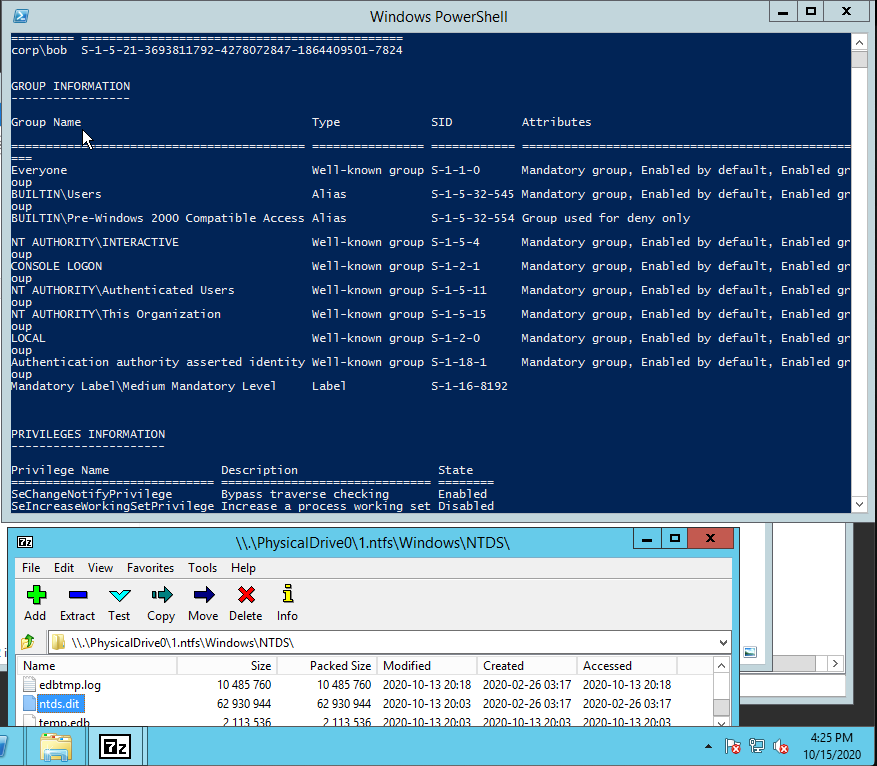The image size is (877, 766).
Task: Open the Edit menu in 7-Zip
Action: pos(64,568)
